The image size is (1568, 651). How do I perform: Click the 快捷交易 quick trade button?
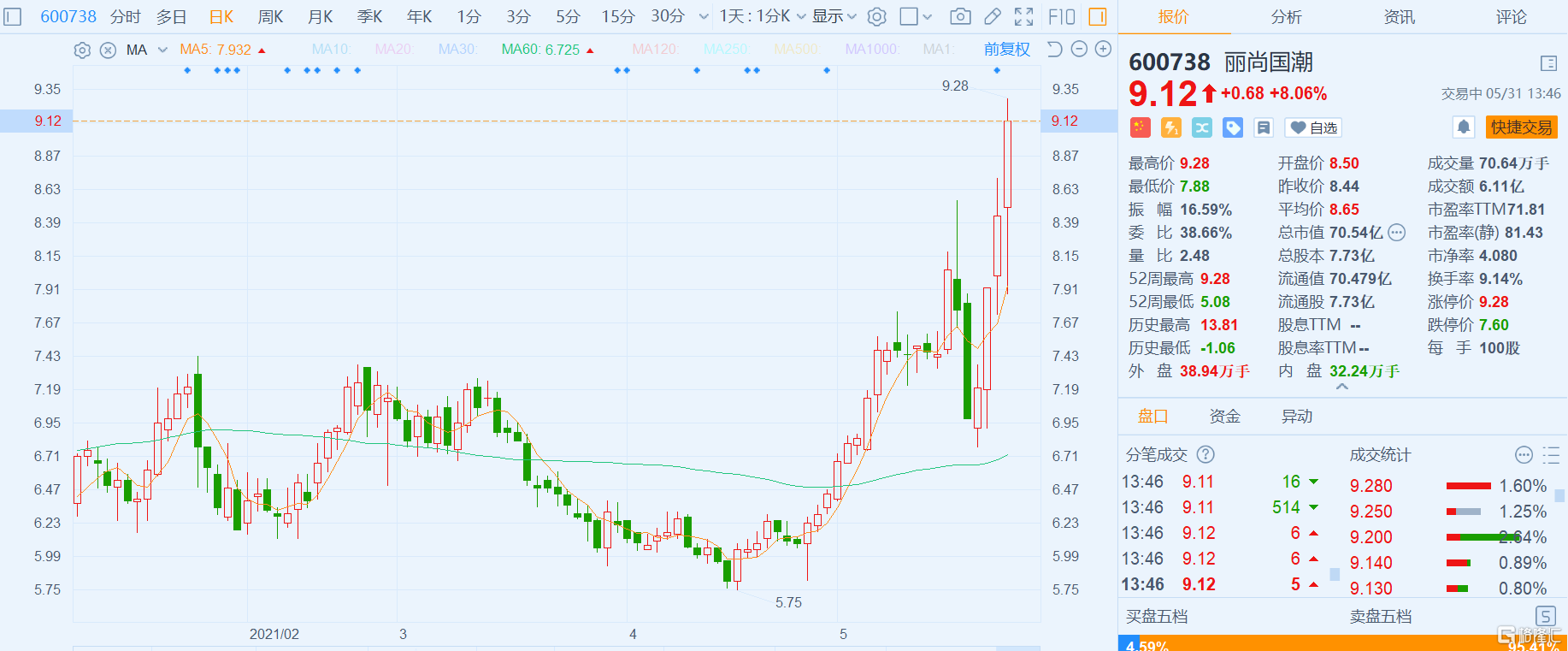point(1521,127)
